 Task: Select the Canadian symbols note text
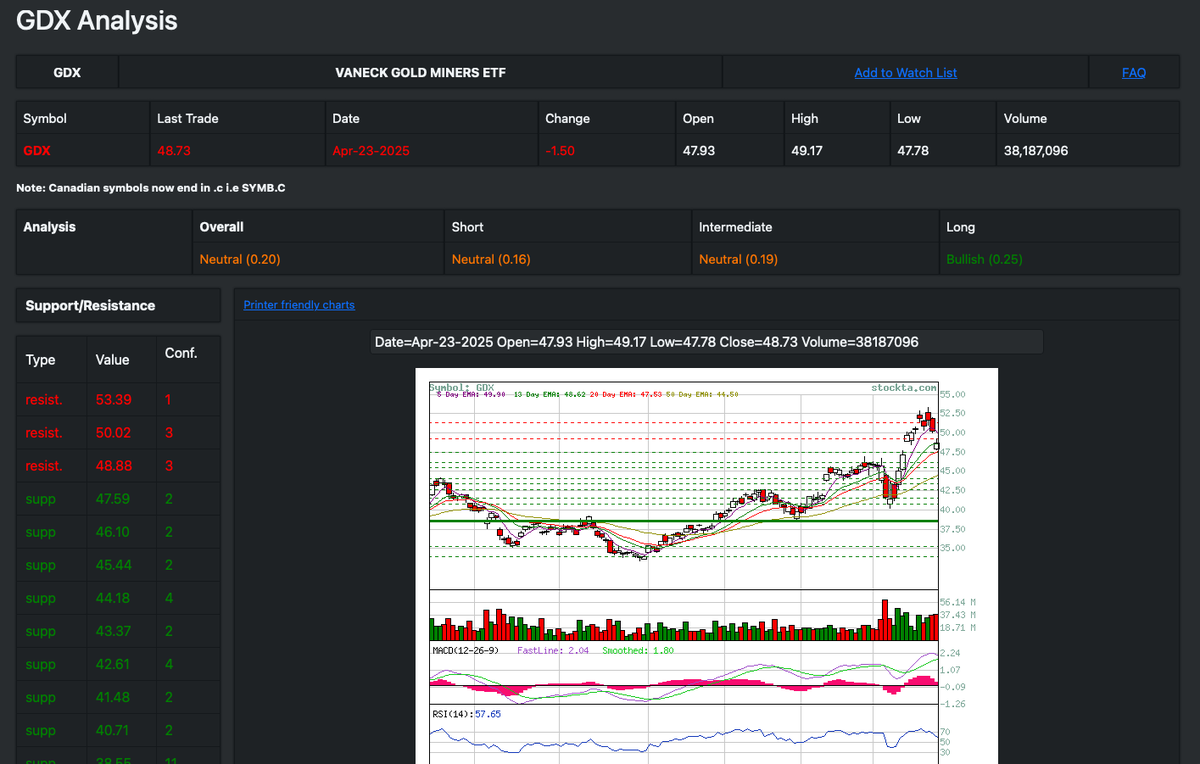pyautogui.click(x=151, y=188)
